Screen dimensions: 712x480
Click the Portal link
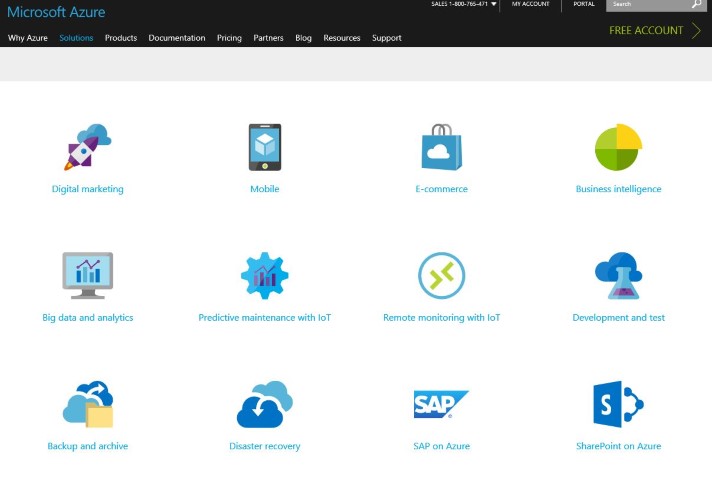click(x=584, y=4)
